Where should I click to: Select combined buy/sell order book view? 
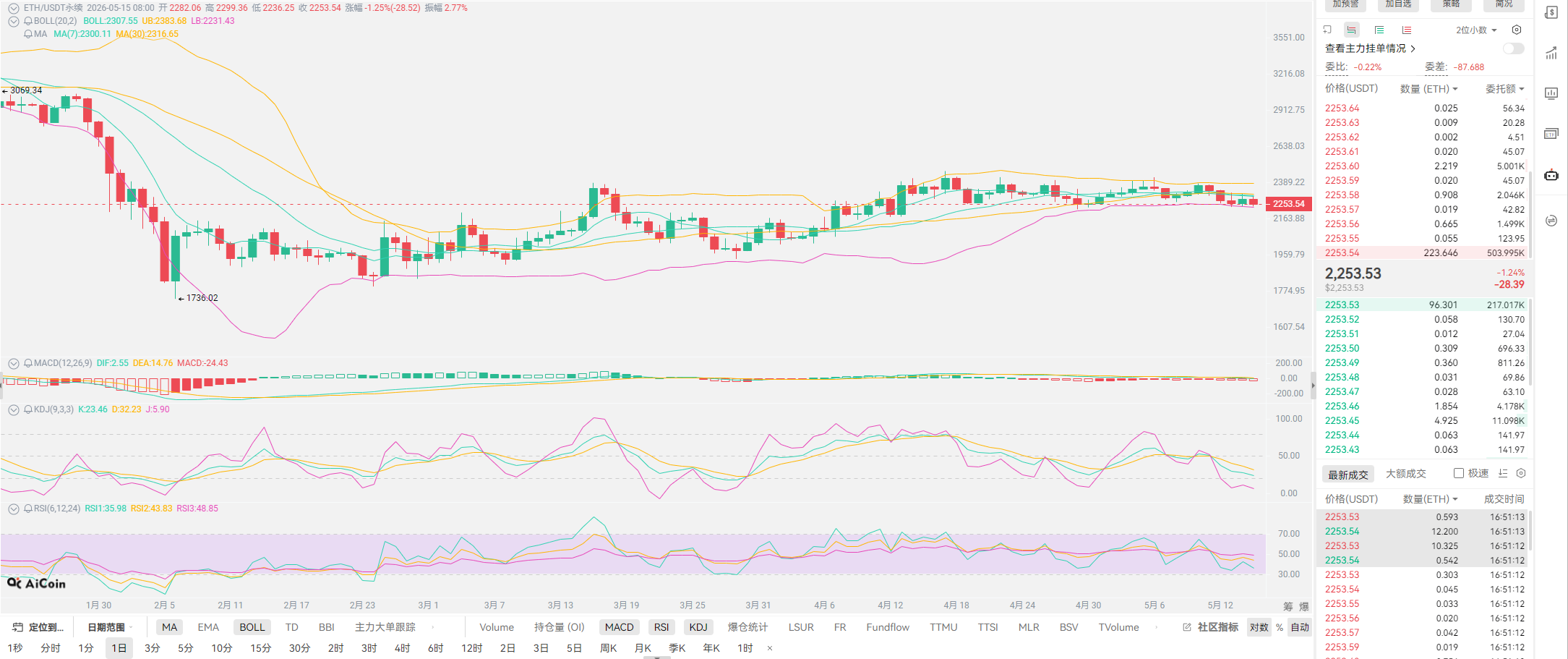coord(1352,30)
